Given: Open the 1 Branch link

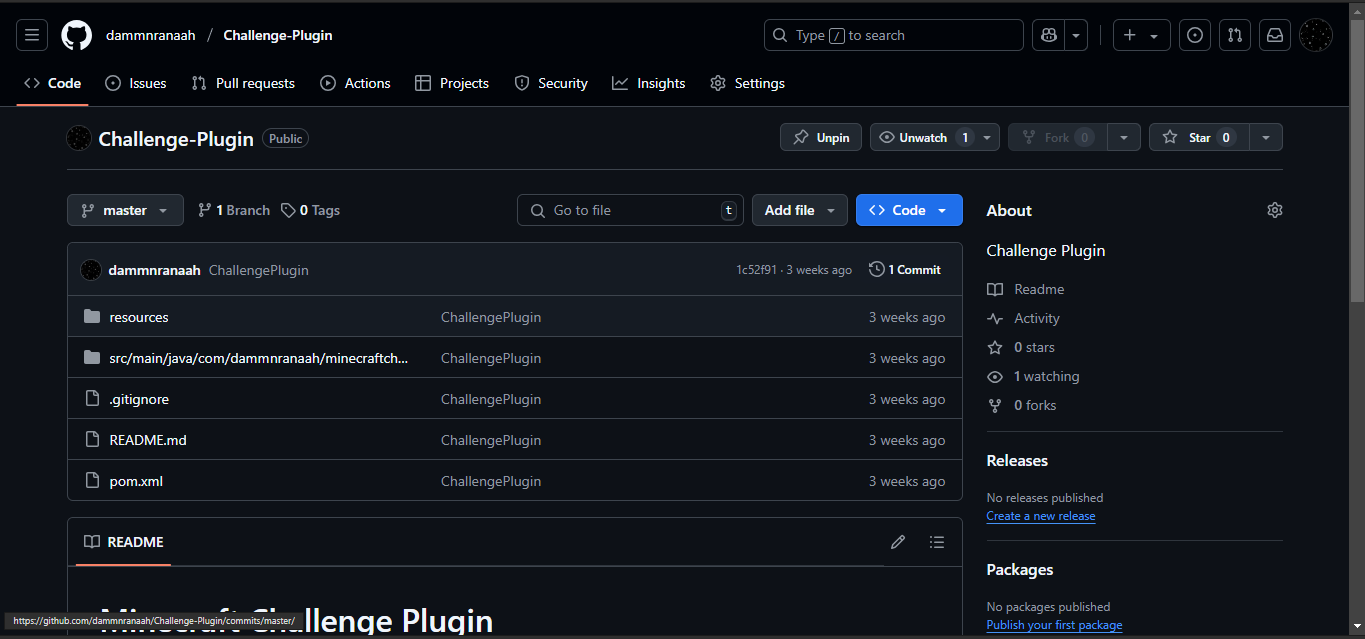Looking at the screenshot, I should tap(234, 210).
